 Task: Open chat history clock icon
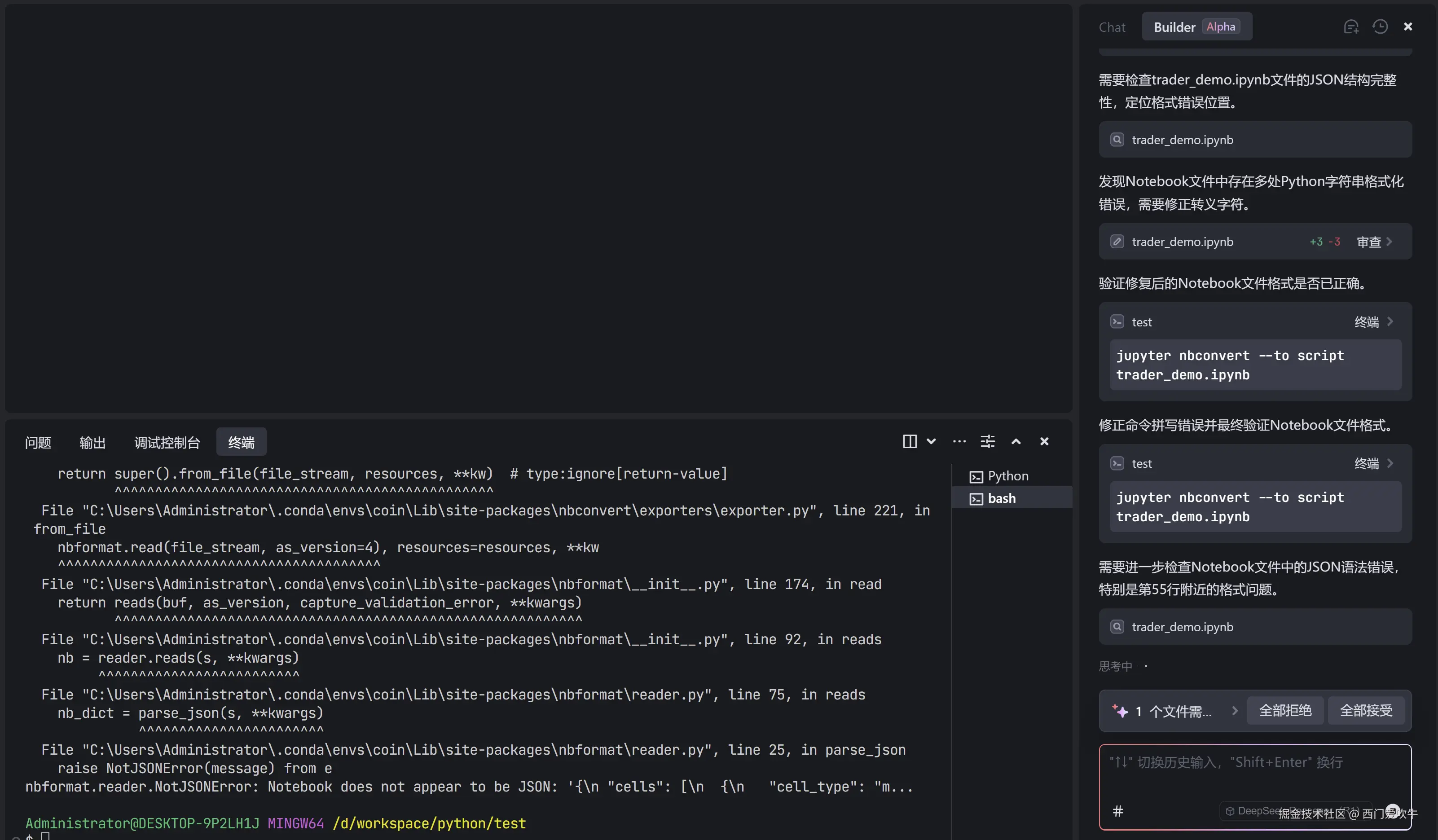1380,27
